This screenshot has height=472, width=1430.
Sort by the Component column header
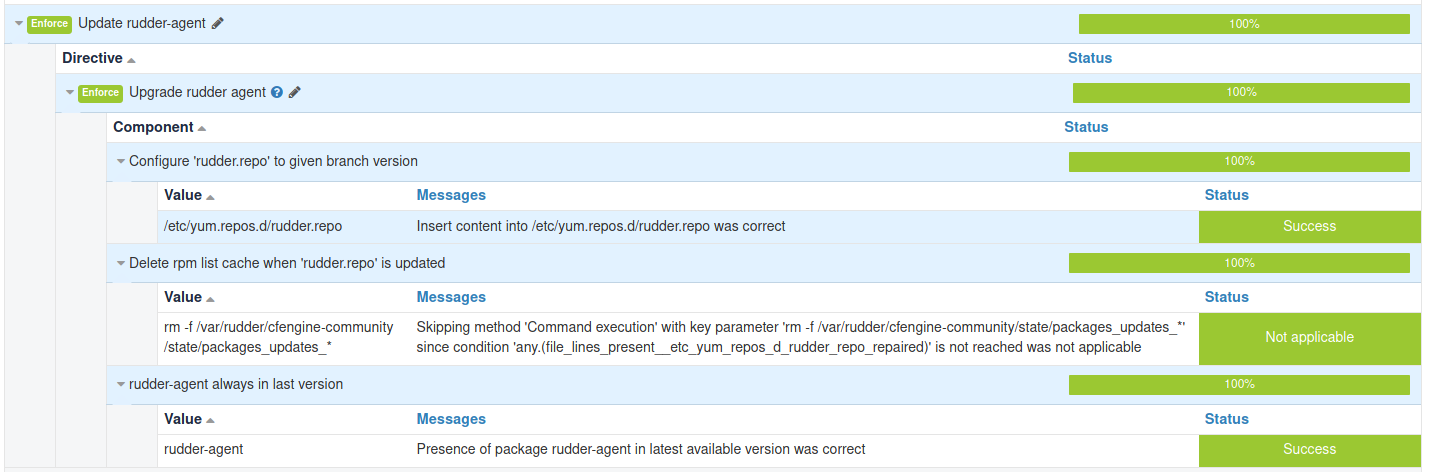tap(153, 127)
